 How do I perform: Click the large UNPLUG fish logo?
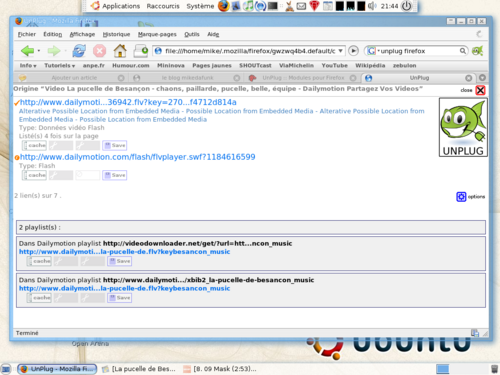tap(463, 127)
